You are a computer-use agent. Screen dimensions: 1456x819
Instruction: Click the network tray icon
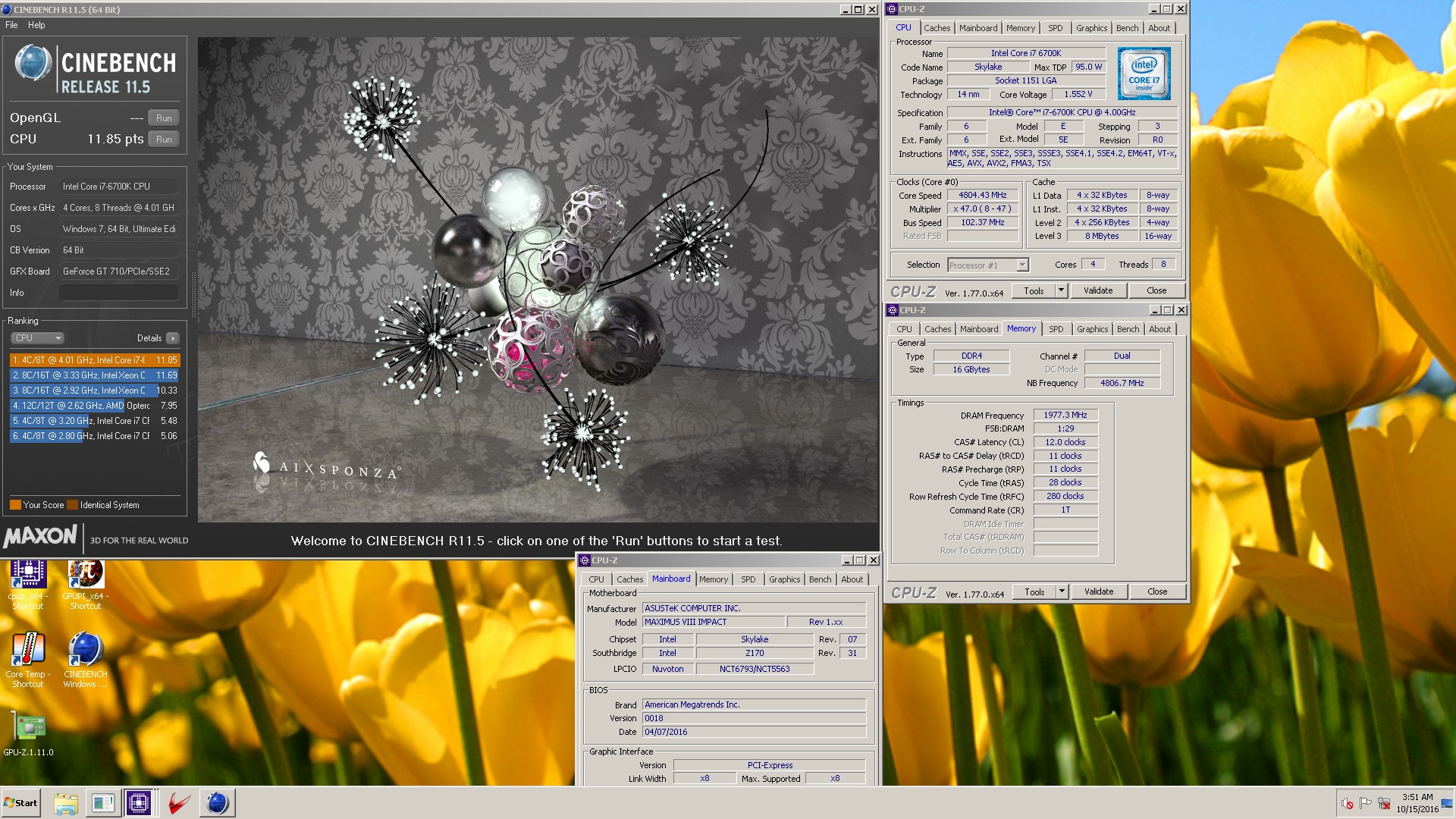(1384, 803)
